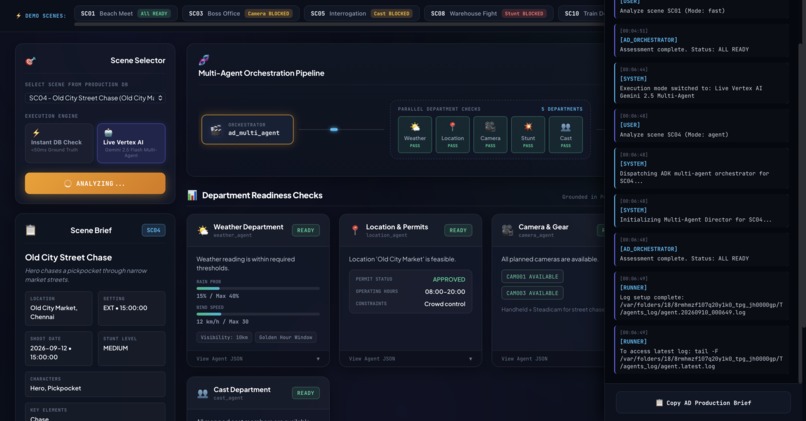Select the ad_multi_agent orchestrator node
Viewport: 806px width, 421px height.
pyautogui.click(x=247, y=130)
